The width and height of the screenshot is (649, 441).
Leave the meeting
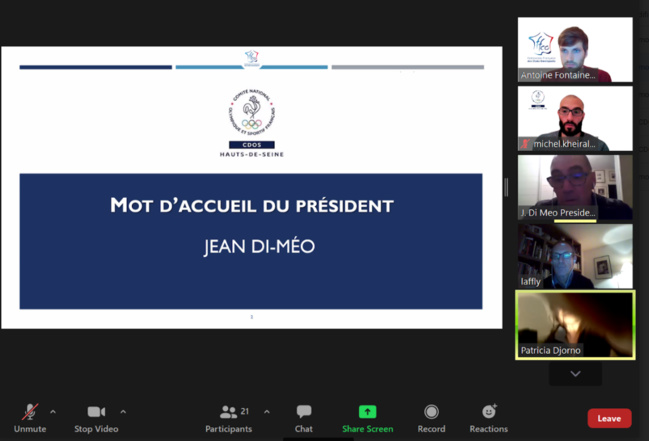(609, 418)
